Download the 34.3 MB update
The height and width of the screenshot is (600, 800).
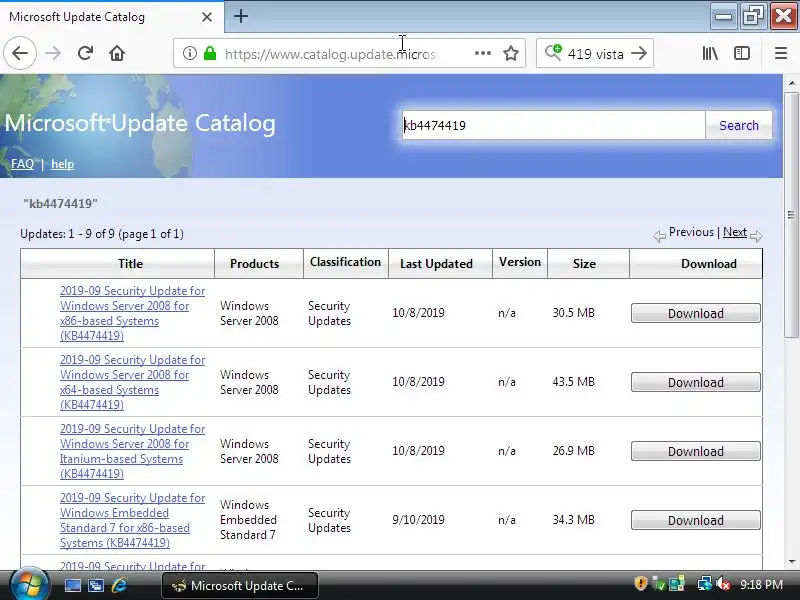point(695,520)
